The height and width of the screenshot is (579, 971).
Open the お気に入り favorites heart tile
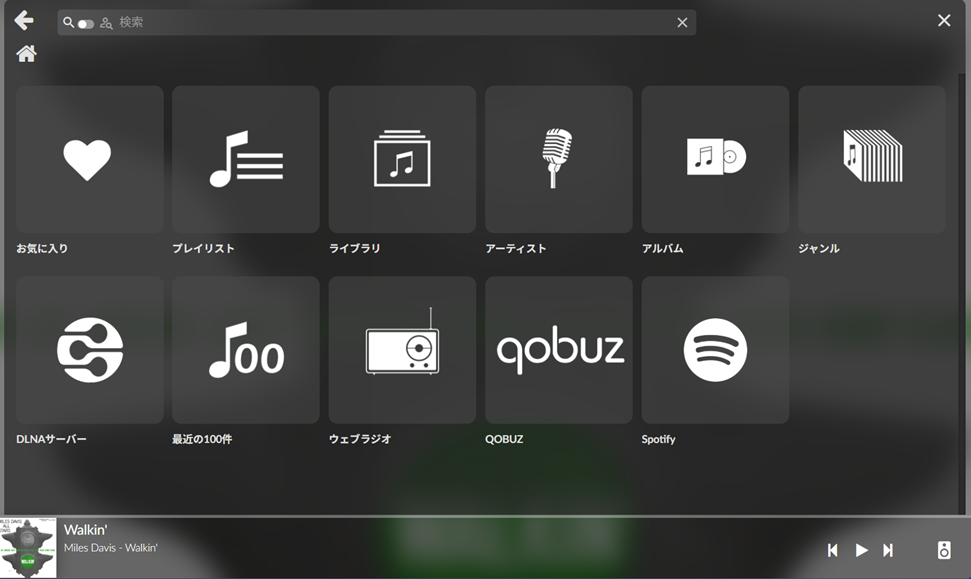[x=90, y=159]
